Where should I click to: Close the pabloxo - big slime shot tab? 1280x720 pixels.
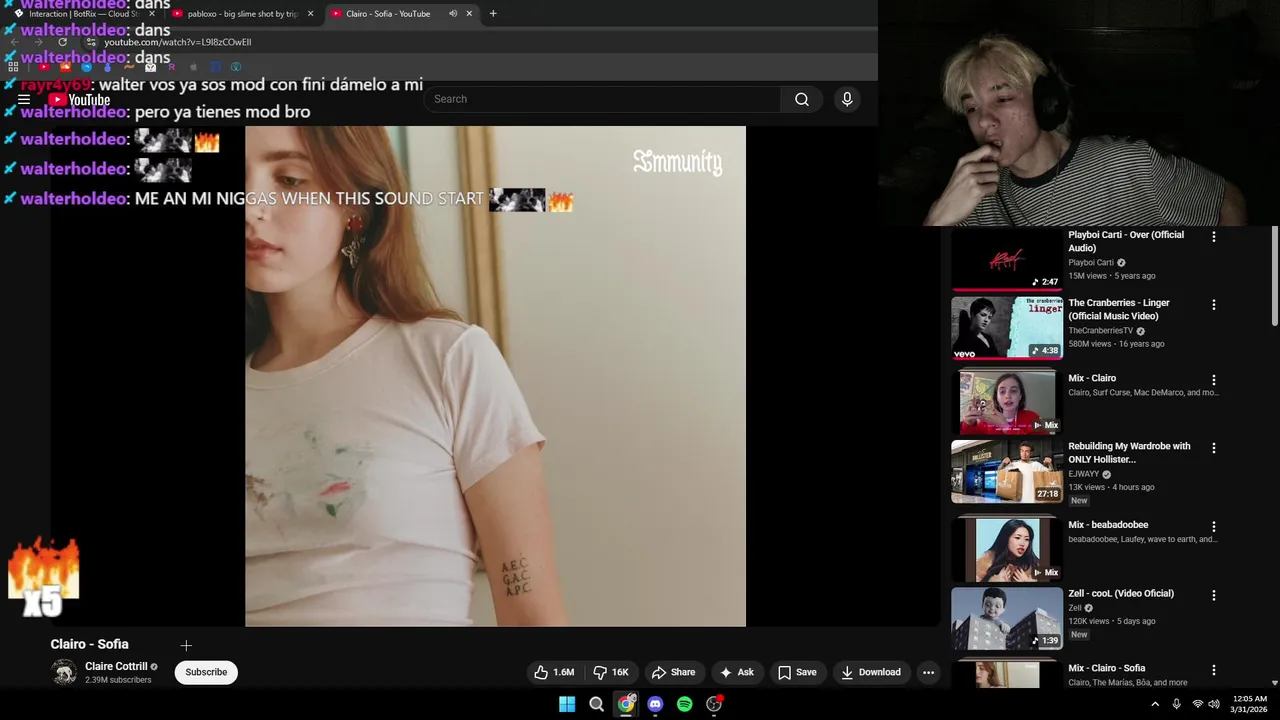(x=310, y=14)
